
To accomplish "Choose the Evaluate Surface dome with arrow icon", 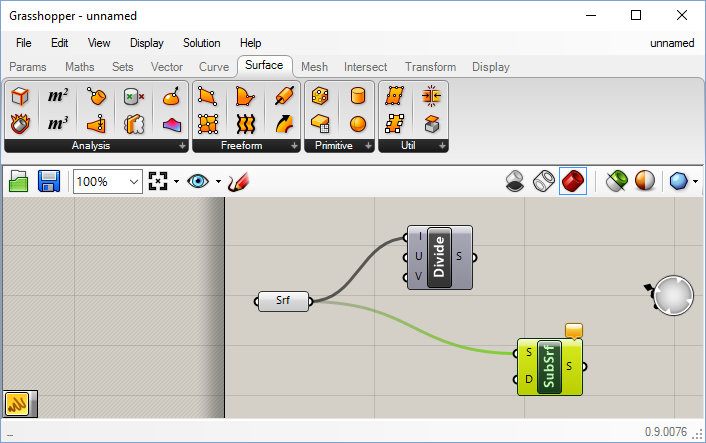I will click(172, 96).
